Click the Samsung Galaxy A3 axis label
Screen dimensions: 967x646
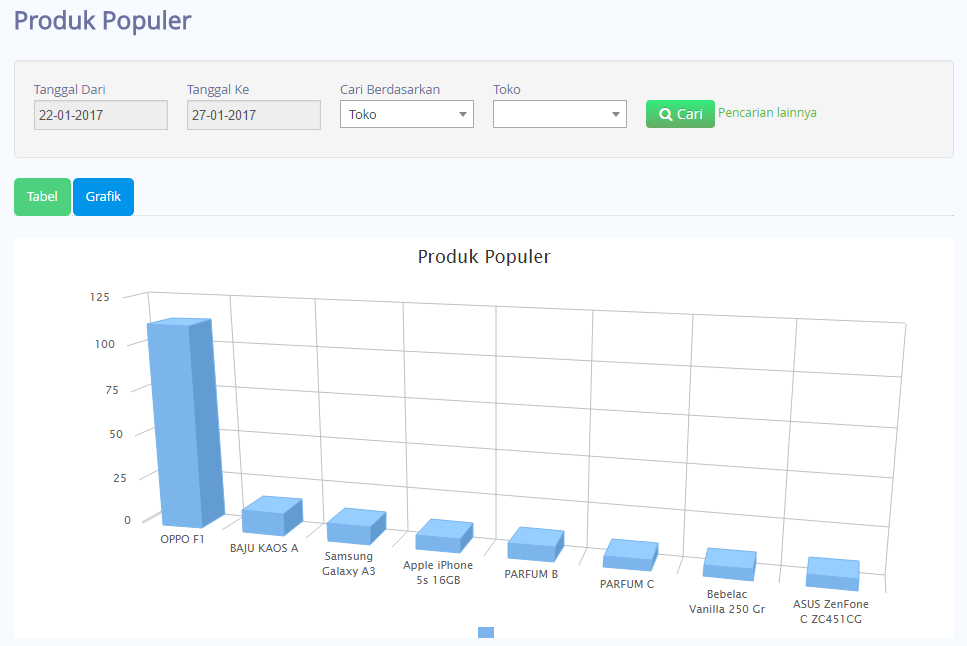[x=348, y=564]
